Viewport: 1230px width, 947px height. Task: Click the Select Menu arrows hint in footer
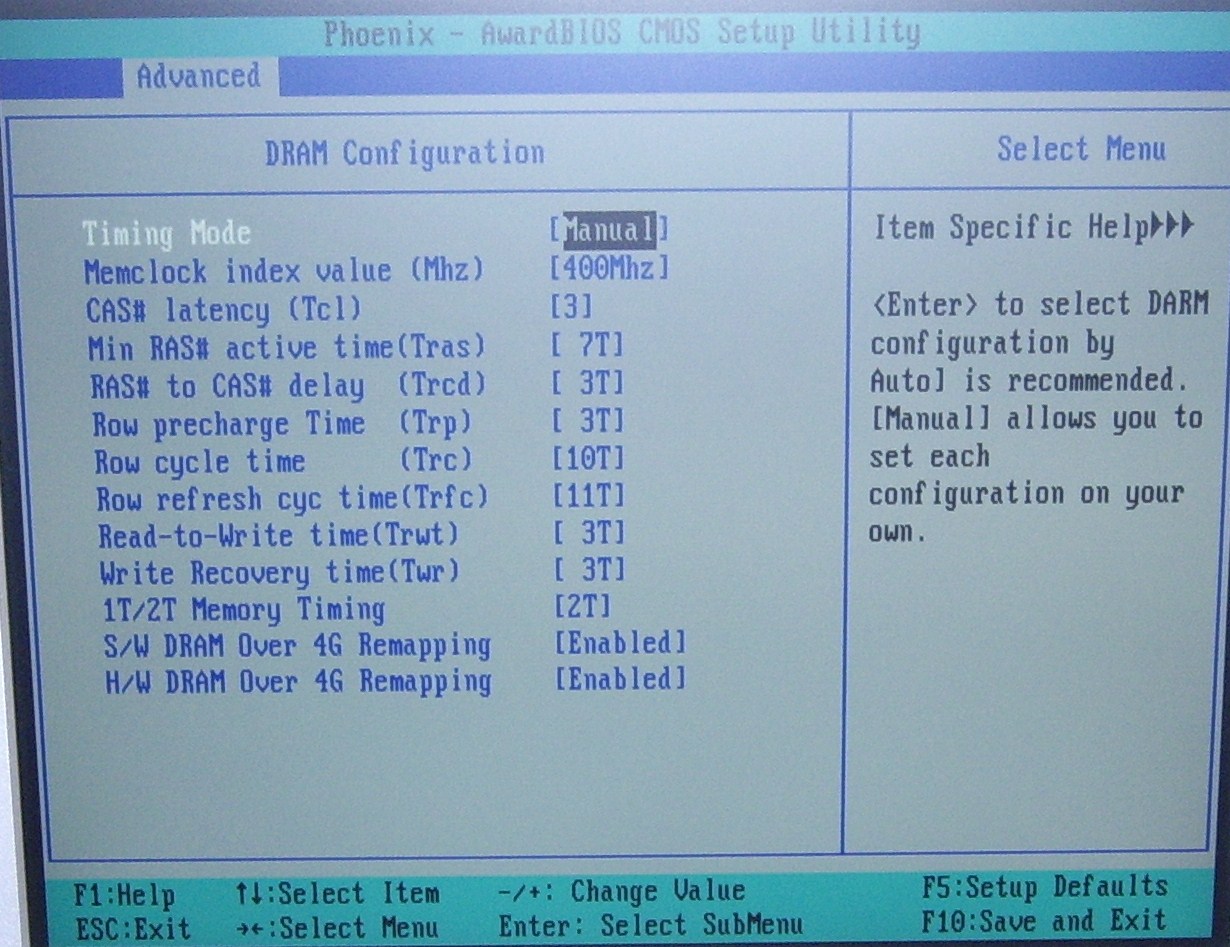(338, 927)
